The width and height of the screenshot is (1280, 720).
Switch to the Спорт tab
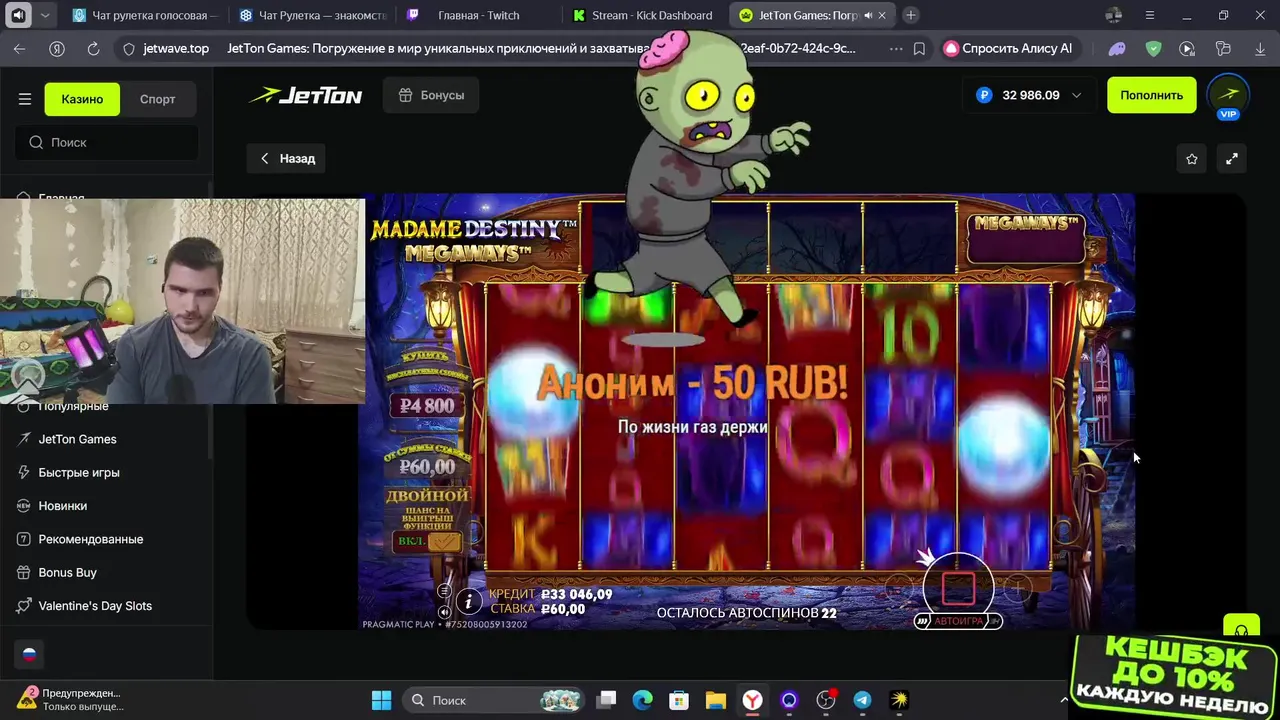[157, 99]
